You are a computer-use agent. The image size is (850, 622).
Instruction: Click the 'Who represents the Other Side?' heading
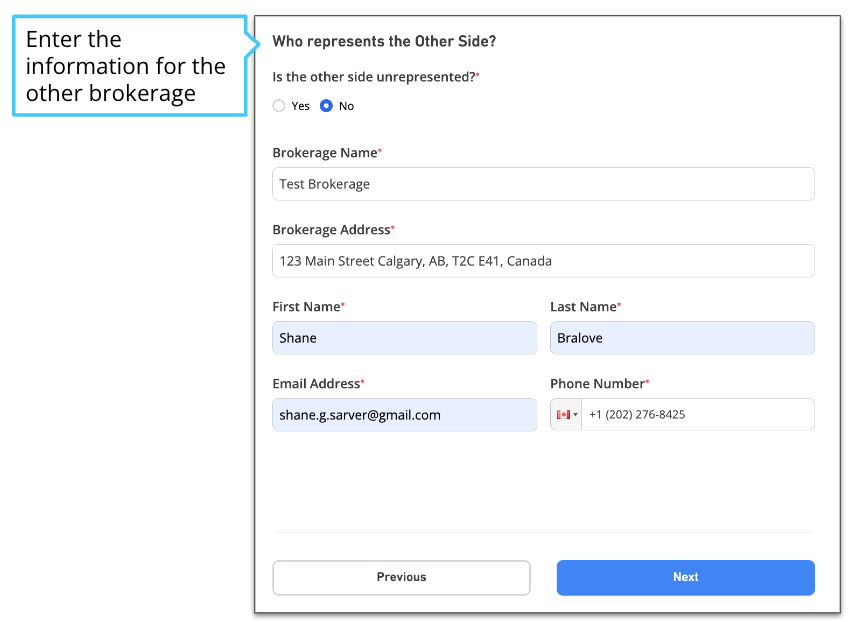[x=384, y=42]
